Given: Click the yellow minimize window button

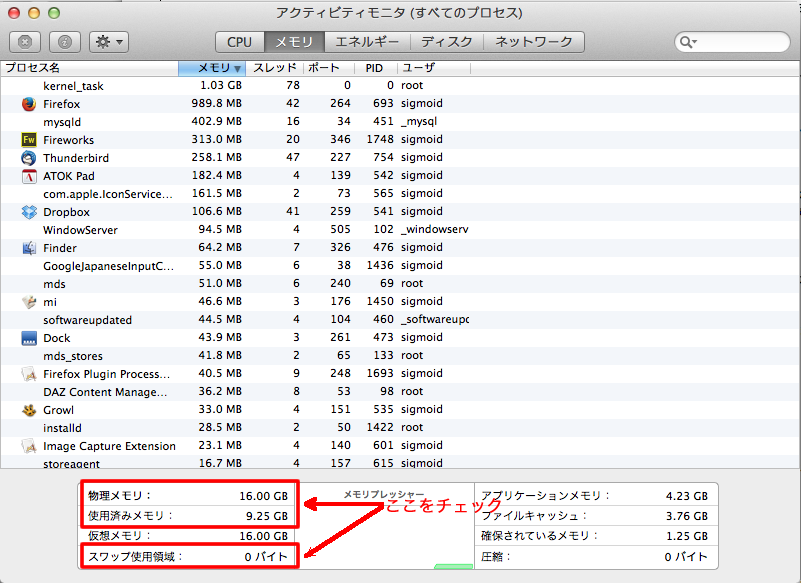Looking at the screenshot, I should point(34,13).
